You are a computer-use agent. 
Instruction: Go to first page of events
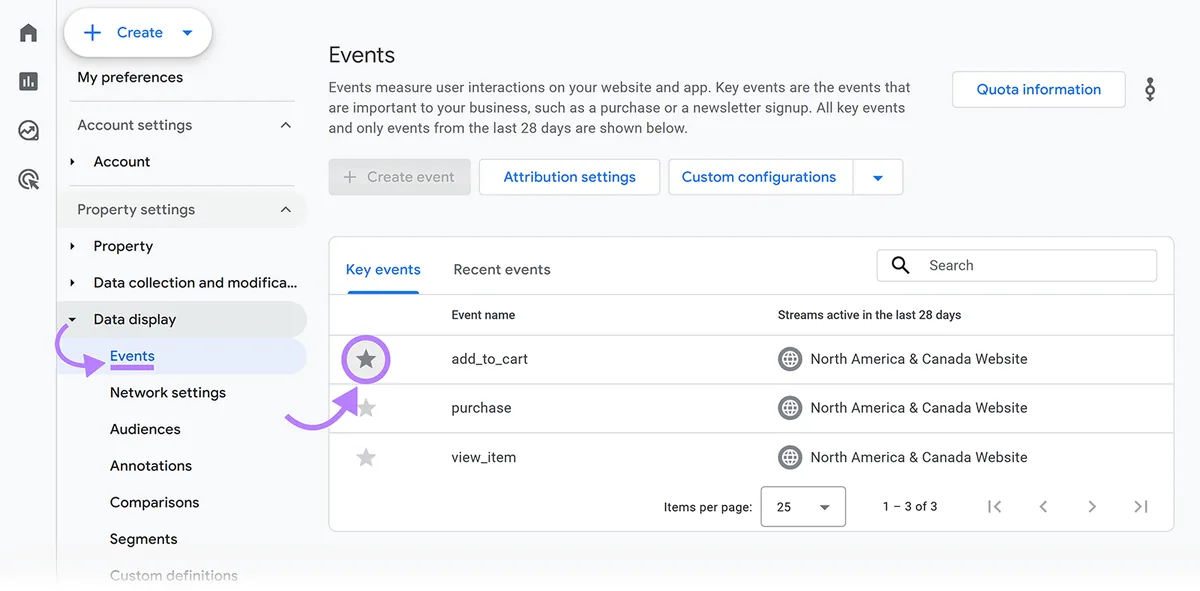(994, 507)
